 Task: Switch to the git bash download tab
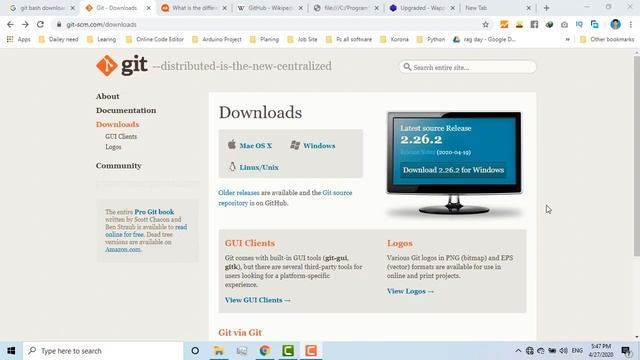point(42,8)
